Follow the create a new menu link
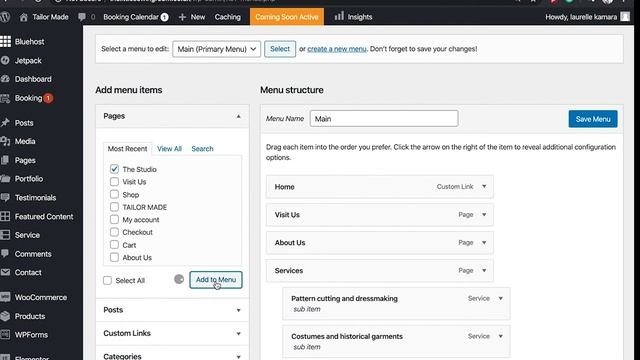Viewport: 640px width, 360px height. [x=337, y=49]
